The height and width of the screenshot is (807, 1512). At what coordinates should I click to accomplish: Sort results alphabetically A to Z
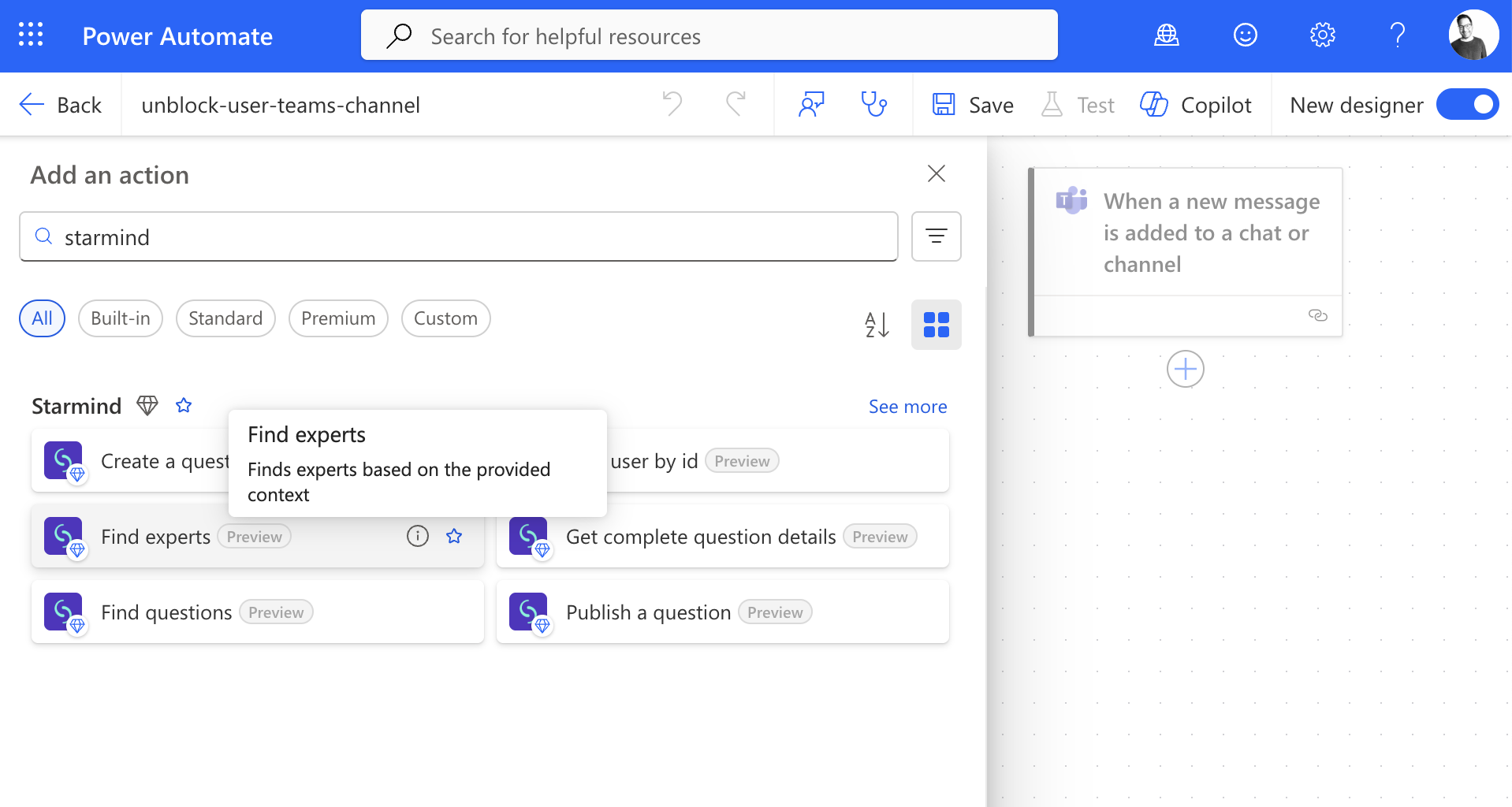pos(877,325)
